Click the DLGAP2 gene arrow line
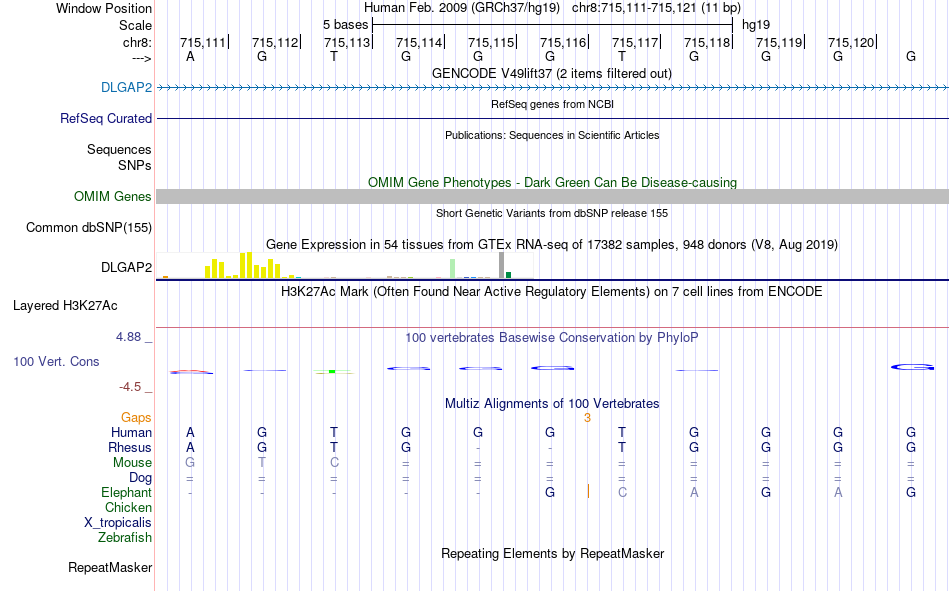This screenshot has height=591, width=950. [552, 87]
